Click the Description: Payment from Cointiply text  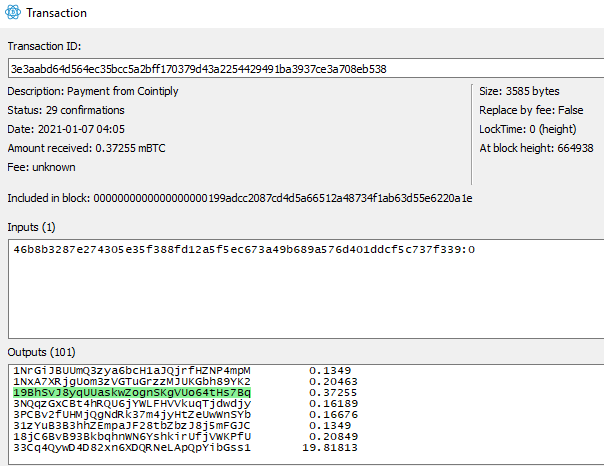[x=93, y=91]
